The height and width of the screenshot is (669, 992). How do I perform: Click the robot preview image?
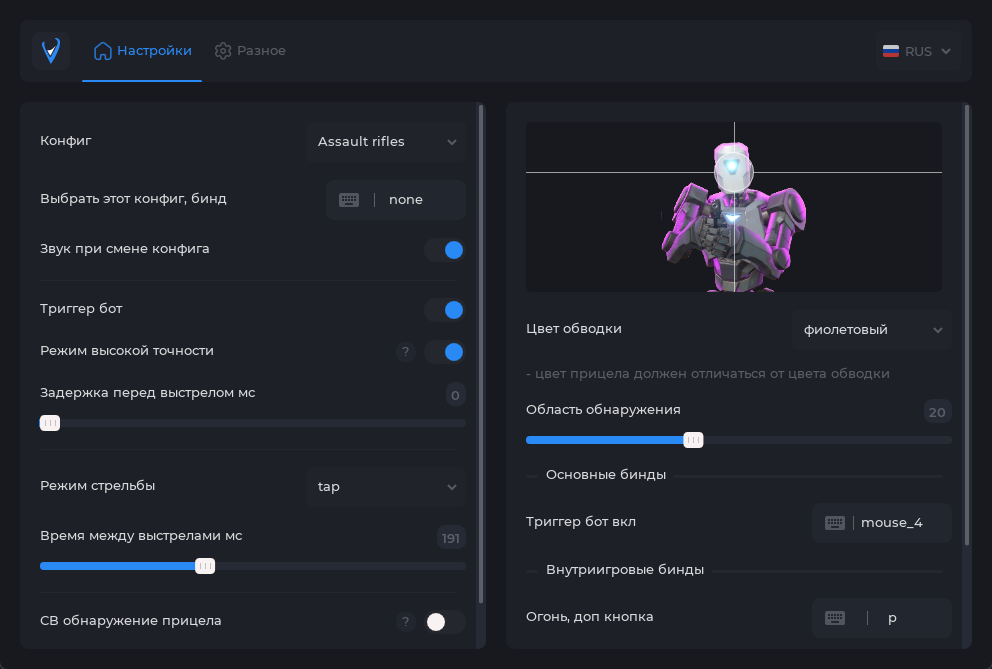coord(733,207)
